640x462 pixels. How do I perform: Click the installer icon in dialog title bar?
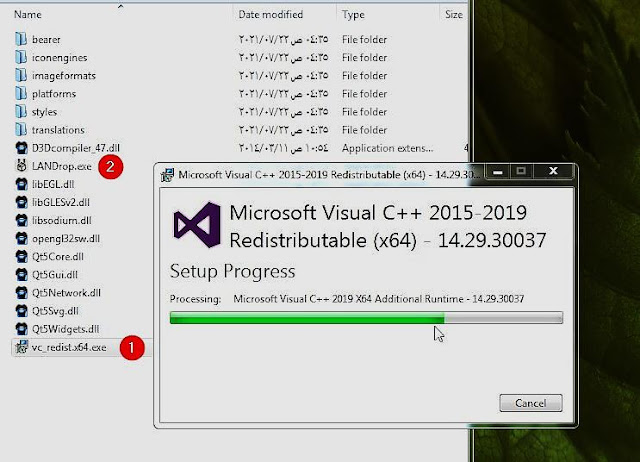[167, 175]
